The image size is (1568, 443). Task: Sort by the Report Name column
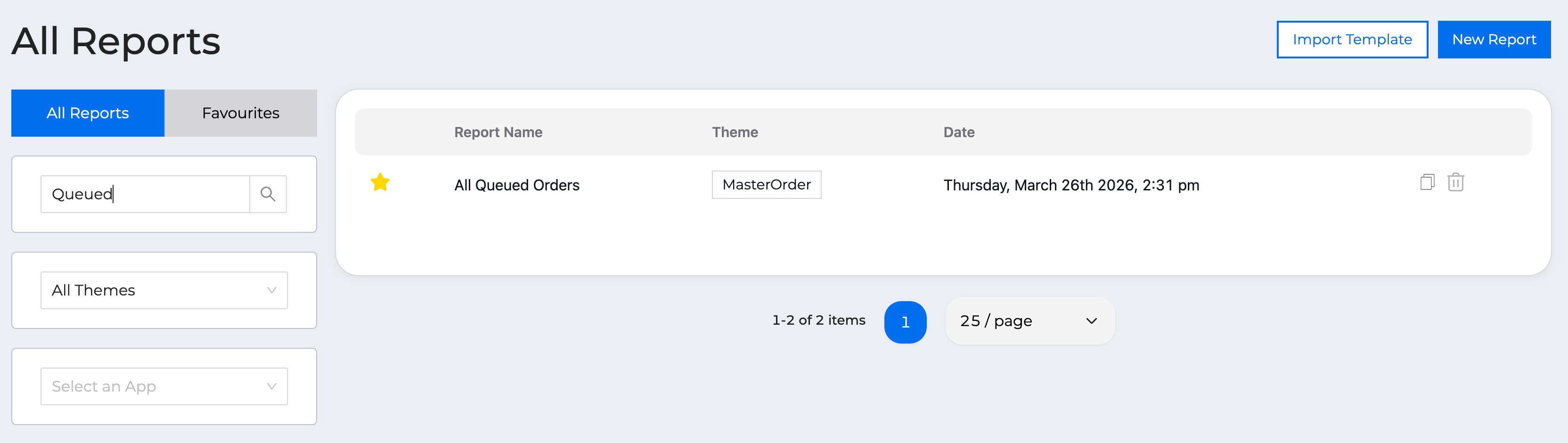tap(498, 132)
